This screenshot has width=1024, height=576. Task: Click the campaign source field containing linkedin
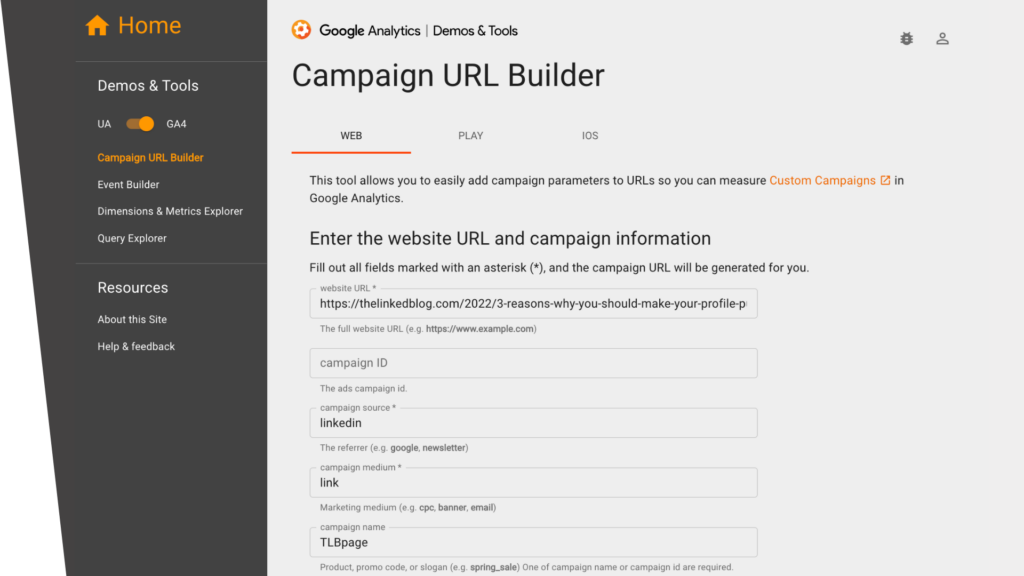tap(534, 423)
